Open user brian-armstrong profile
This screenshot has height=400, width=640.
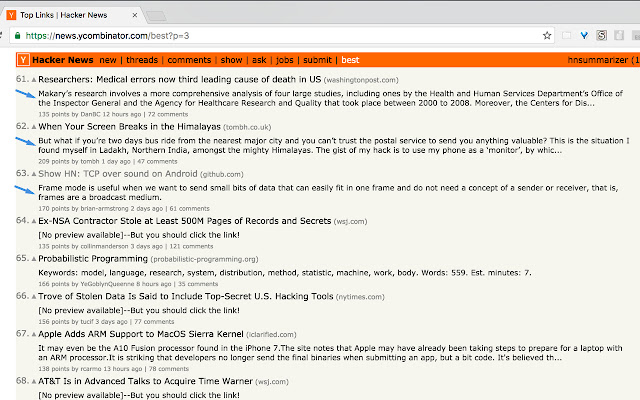[x=104, y=209]
